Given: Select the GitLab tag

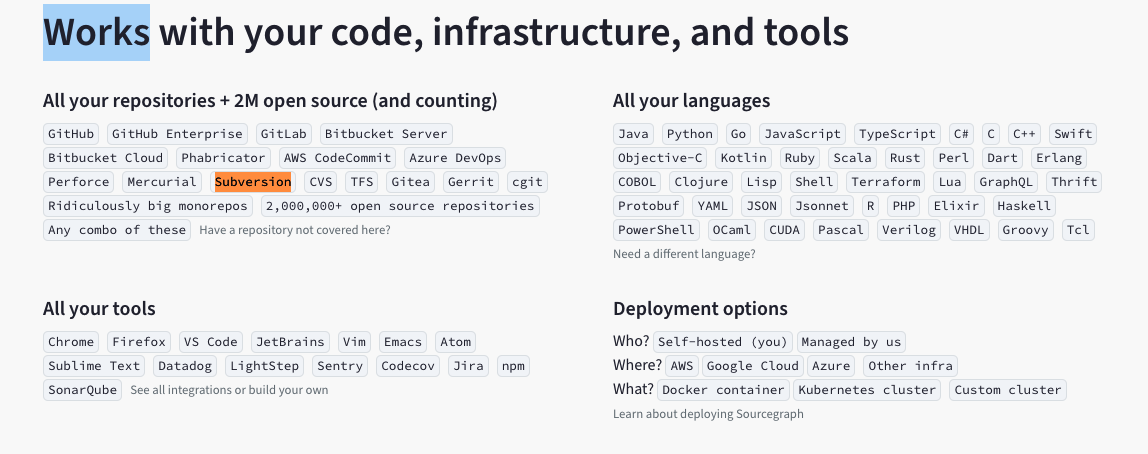Looking at the screenshot, I should point(285,134).
